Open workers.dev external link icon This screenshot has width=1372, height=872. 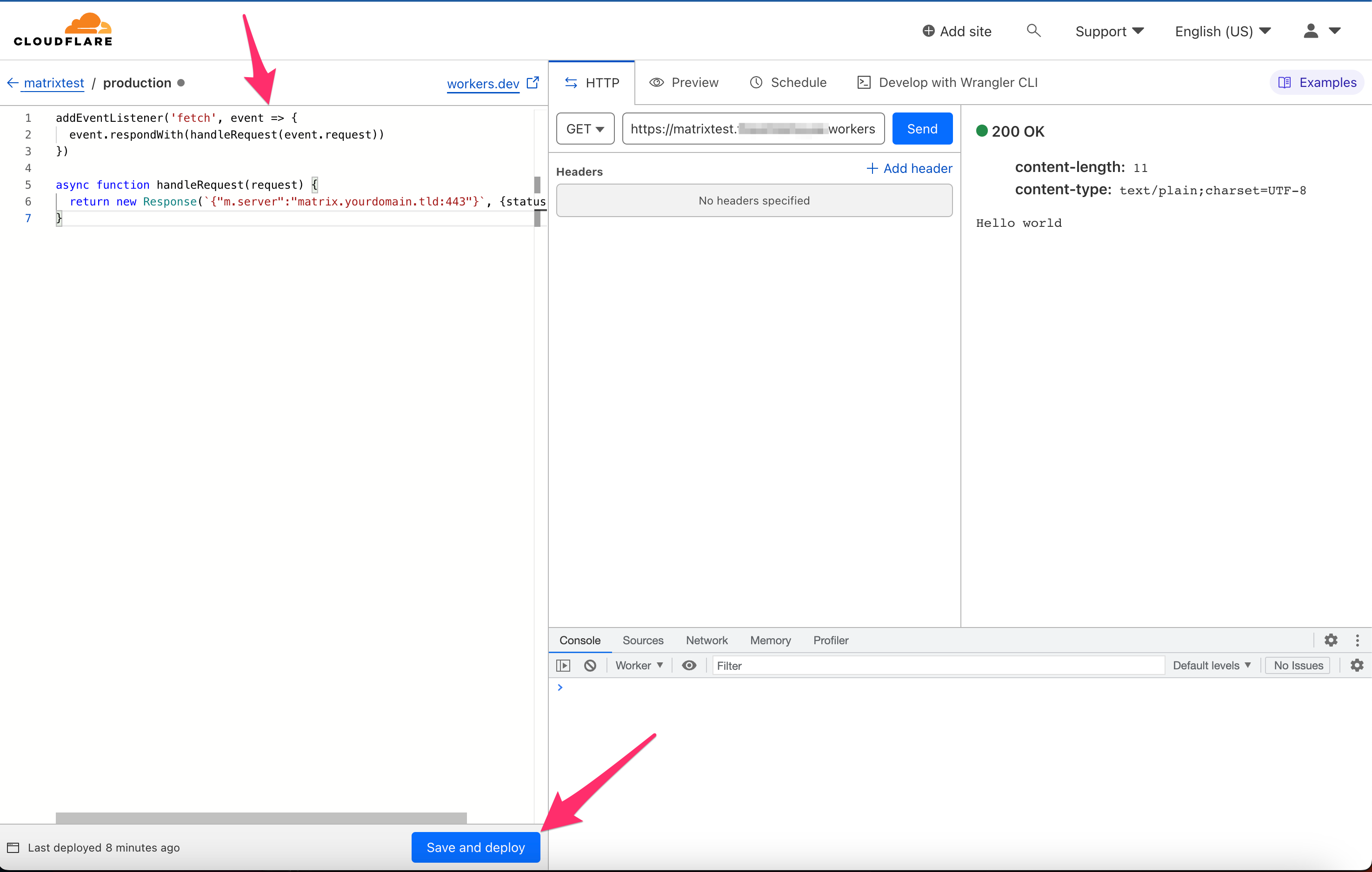[533, 83]
